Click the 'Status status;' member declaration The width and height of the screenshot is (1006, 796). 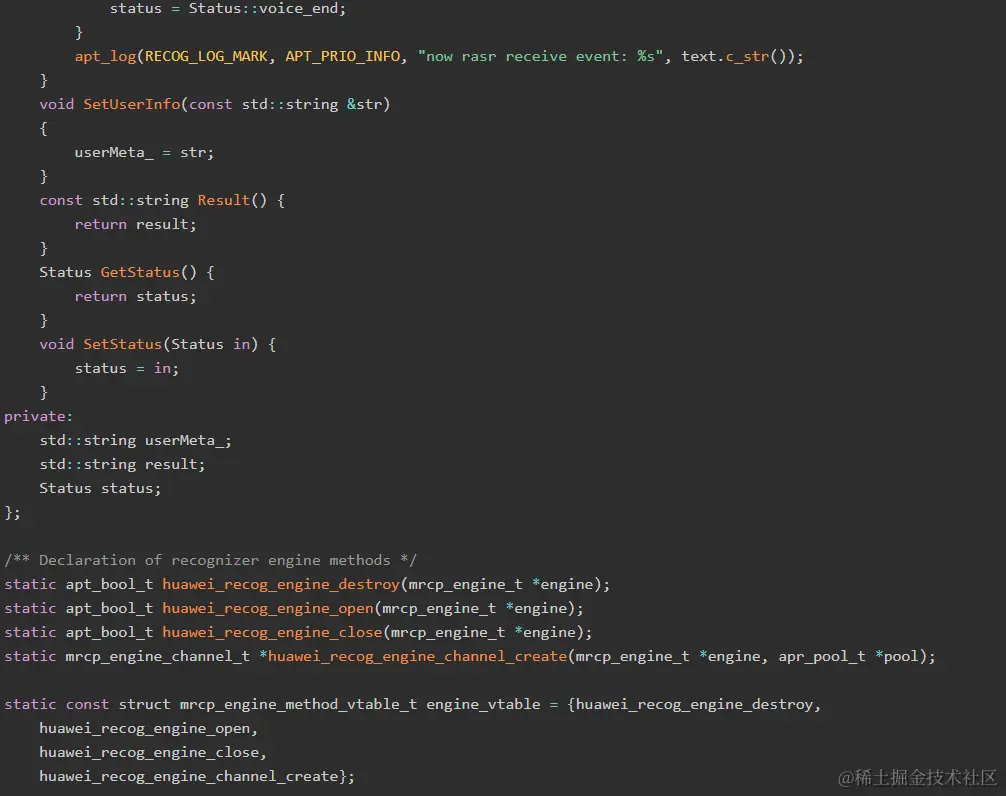click(x=100, y=488)
